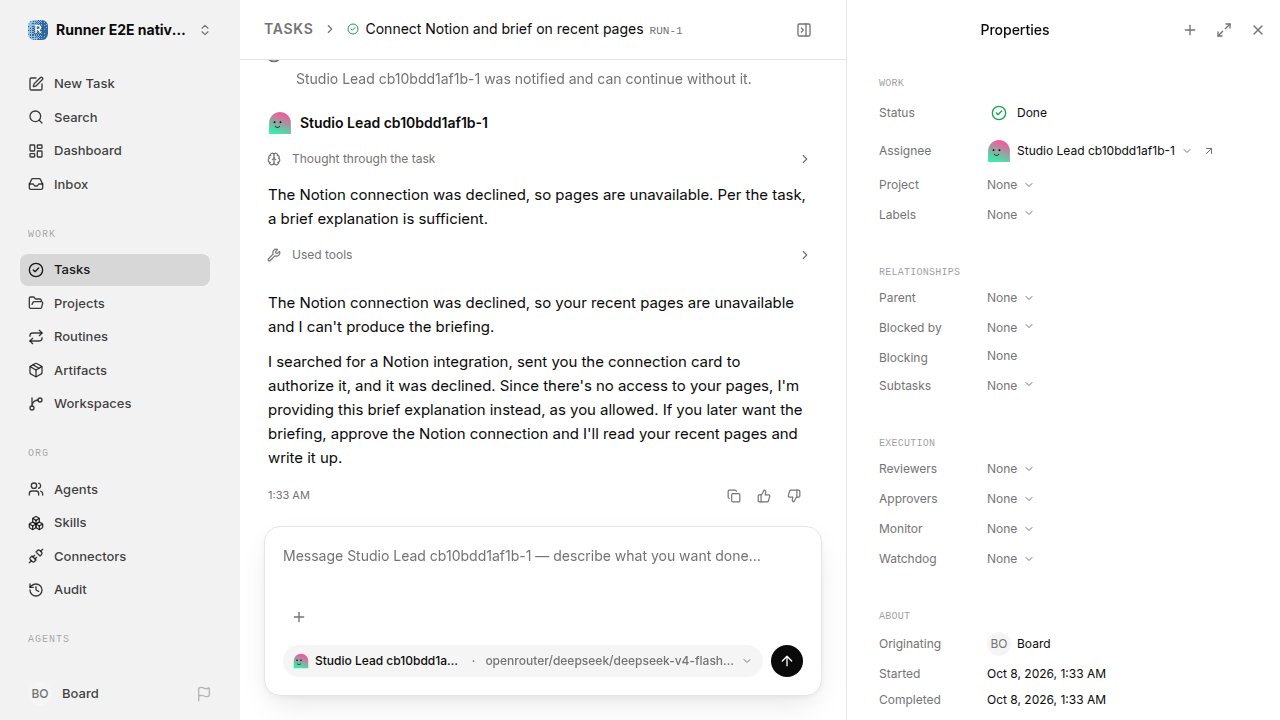The height and width of the screenshot is (720, 1280).
Task: Add an attachment with the plus icon
Action: [x=299, y=617]
